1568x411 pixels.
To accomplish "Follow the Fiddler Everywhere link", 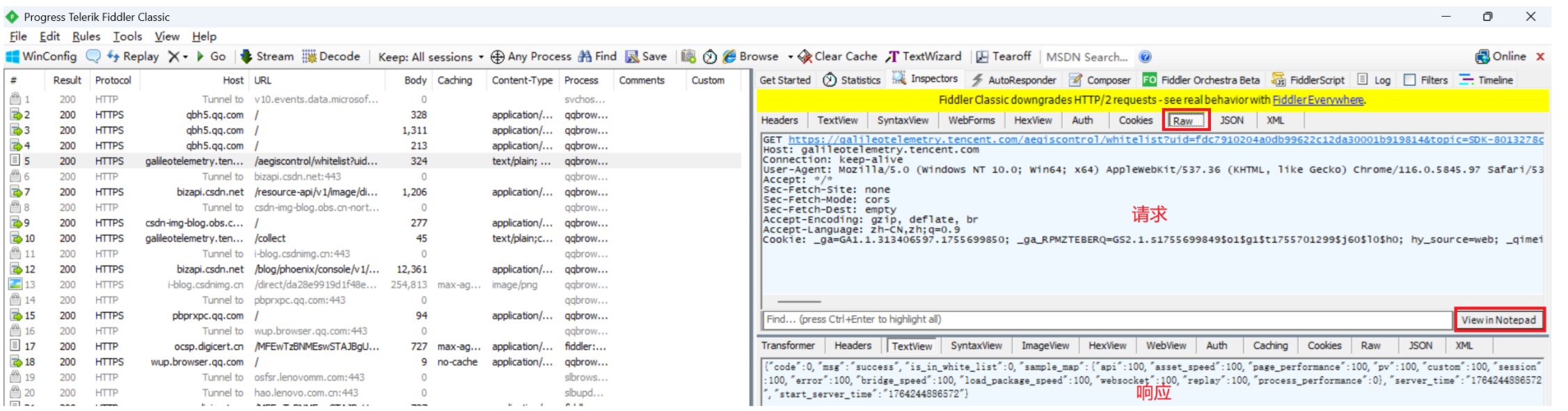I will click(1318, 100).
